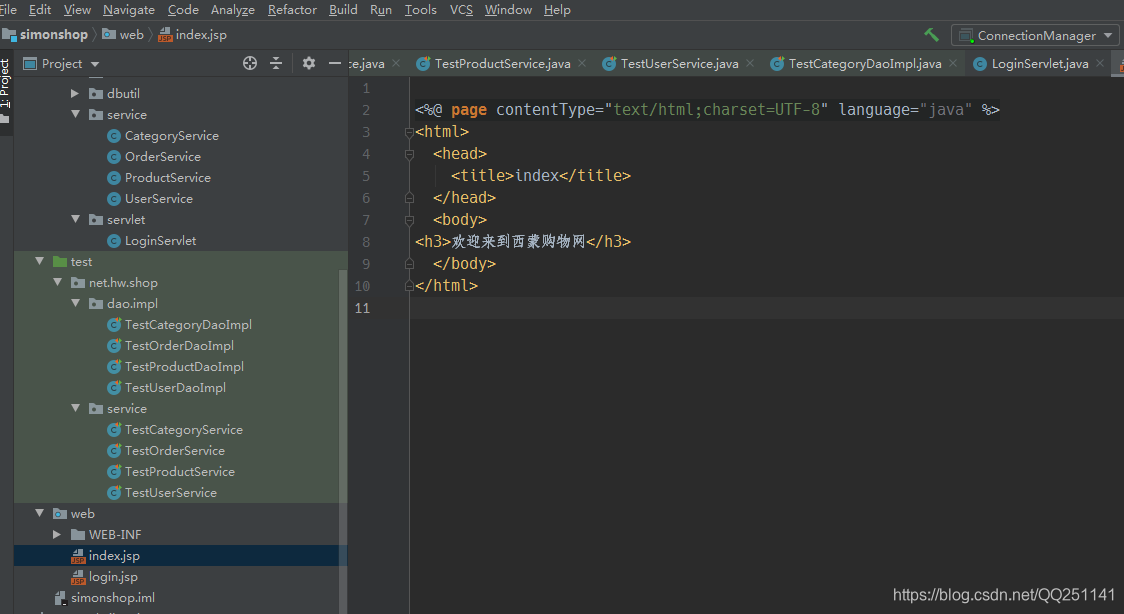Open the 1: Project side tool window tab
1124x614 pixels.
(x=6, y=90)
